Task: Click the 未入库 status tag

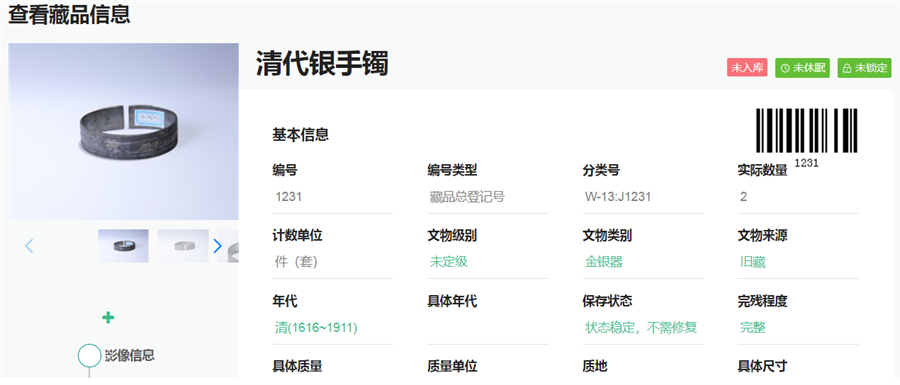Action: tap(747, 68)
